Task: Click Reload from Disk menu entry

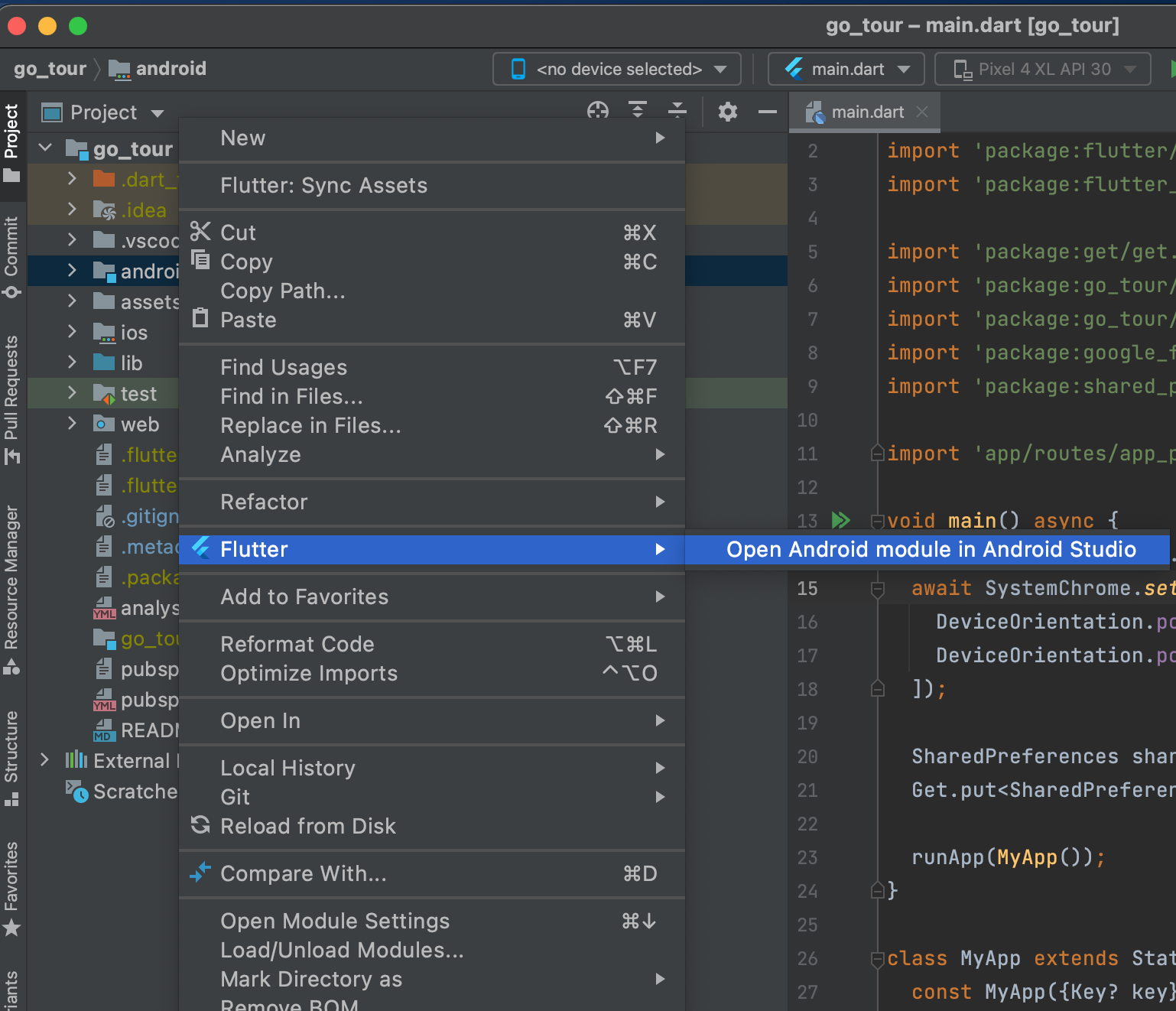Action: click(308, 827)
